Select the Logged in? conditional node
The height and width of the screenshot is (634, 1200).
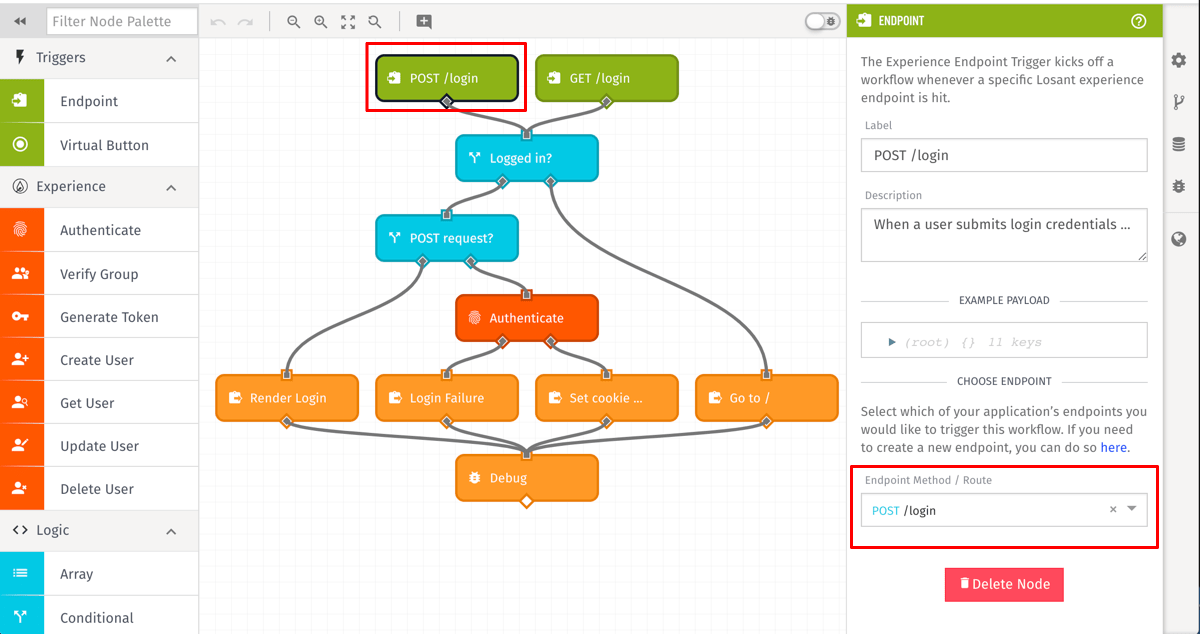tap(527, 158)
